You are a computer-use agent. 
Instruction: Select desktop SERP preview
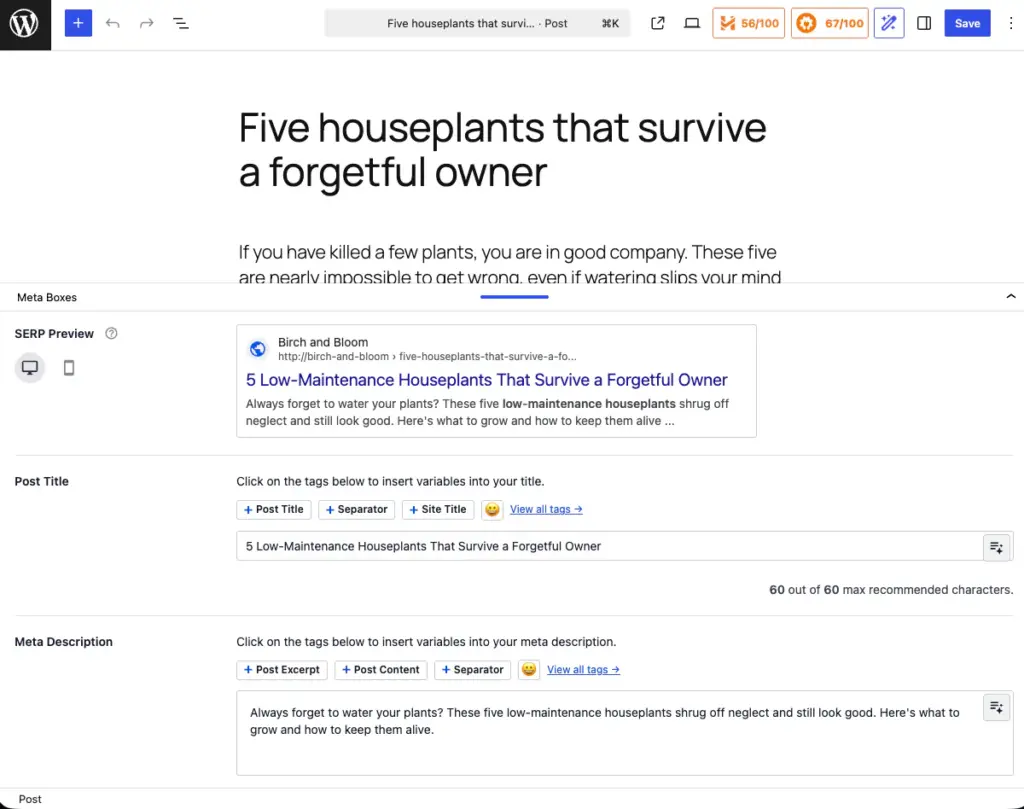tap(30, 368)
